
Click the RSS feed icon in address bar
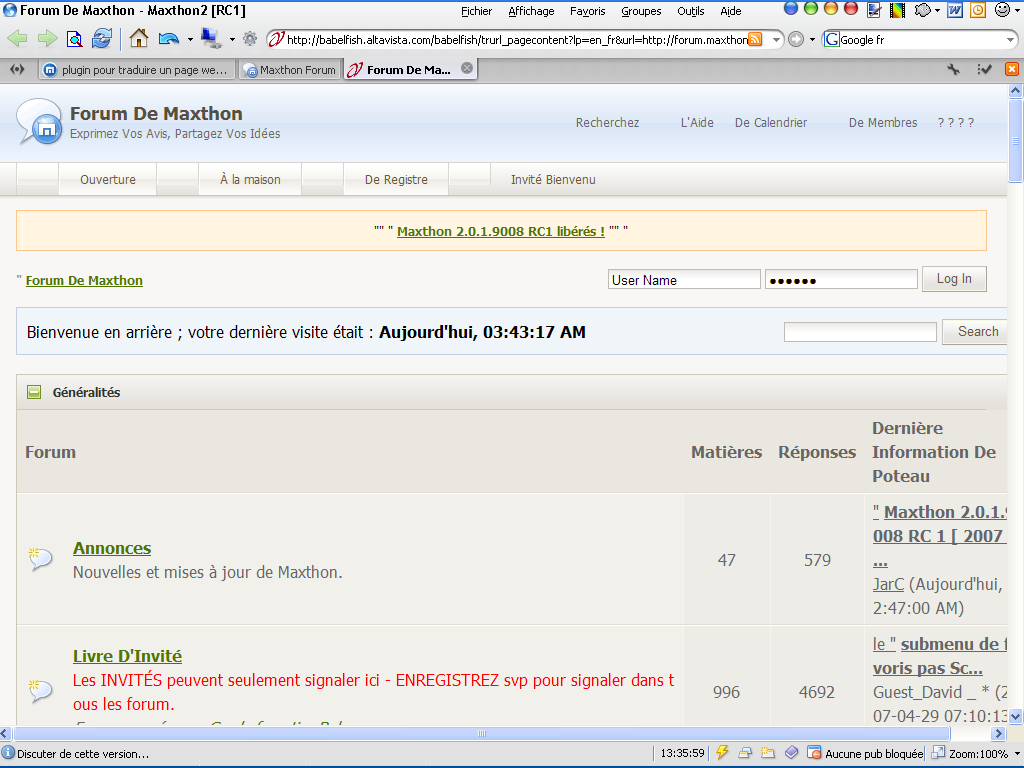coord(755,39)
